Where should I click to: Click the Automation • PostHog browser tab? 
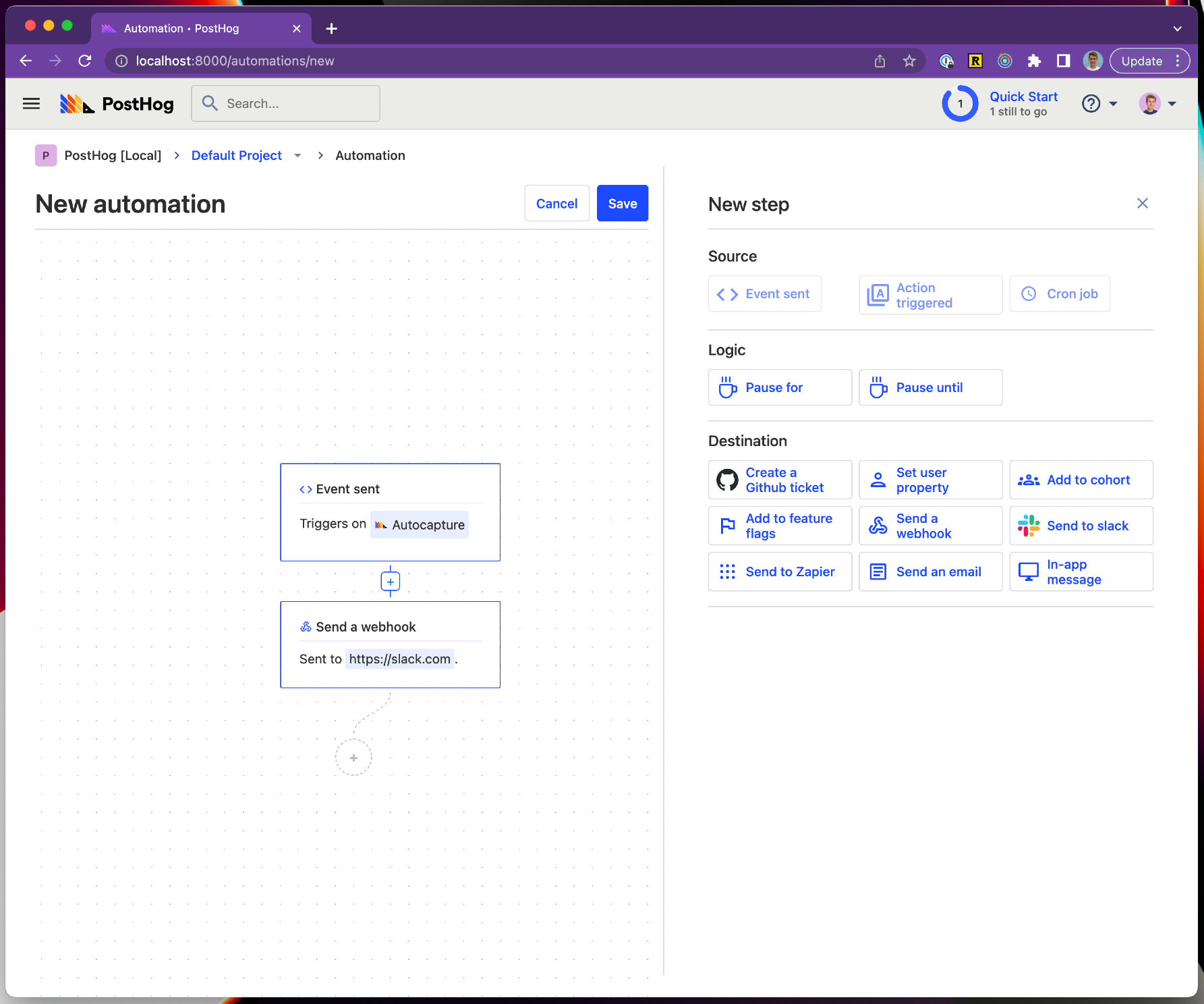[196, 28]
